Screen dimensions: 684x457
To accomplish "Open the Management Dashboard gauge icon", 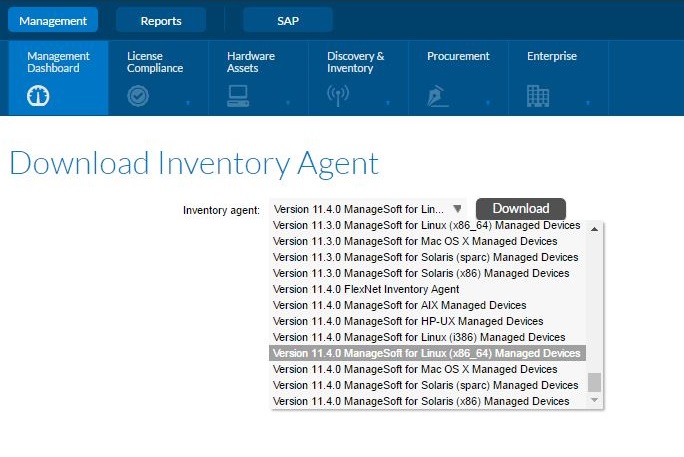I will (38, 96).
